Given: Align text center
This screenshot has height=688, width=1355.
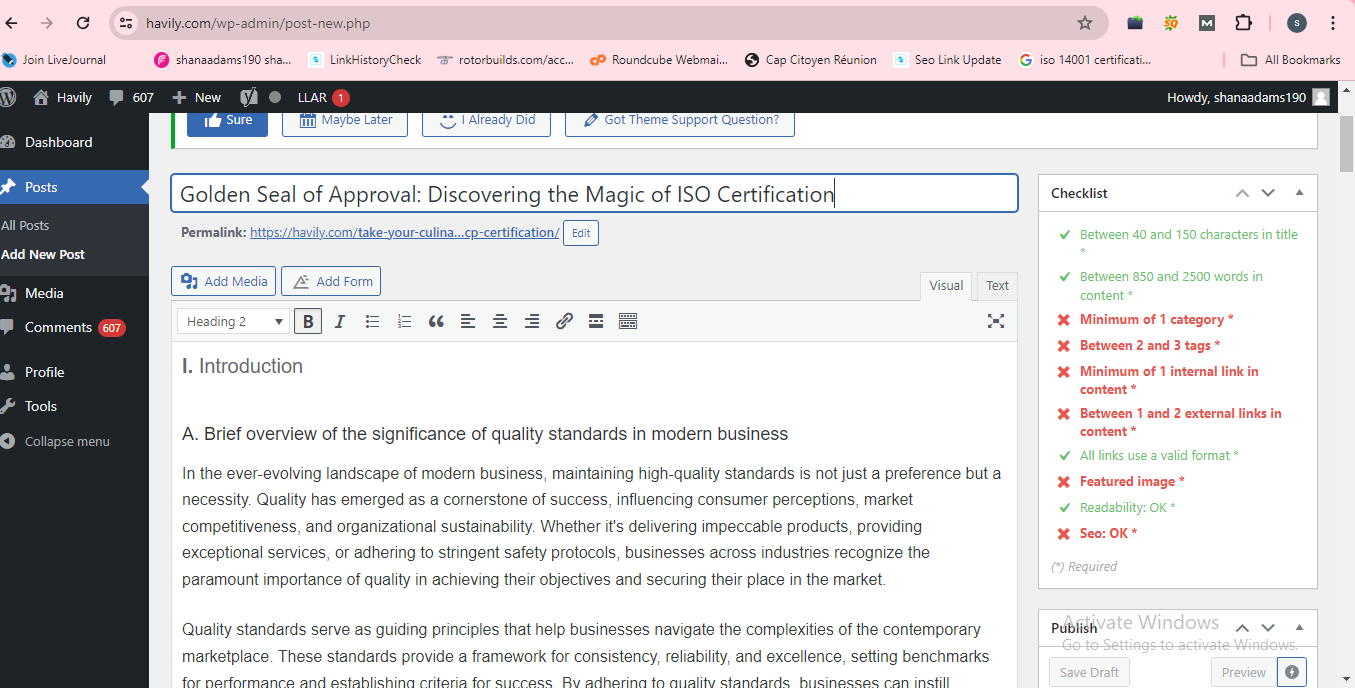Looking at the screenshot, I should coord(500,321).
